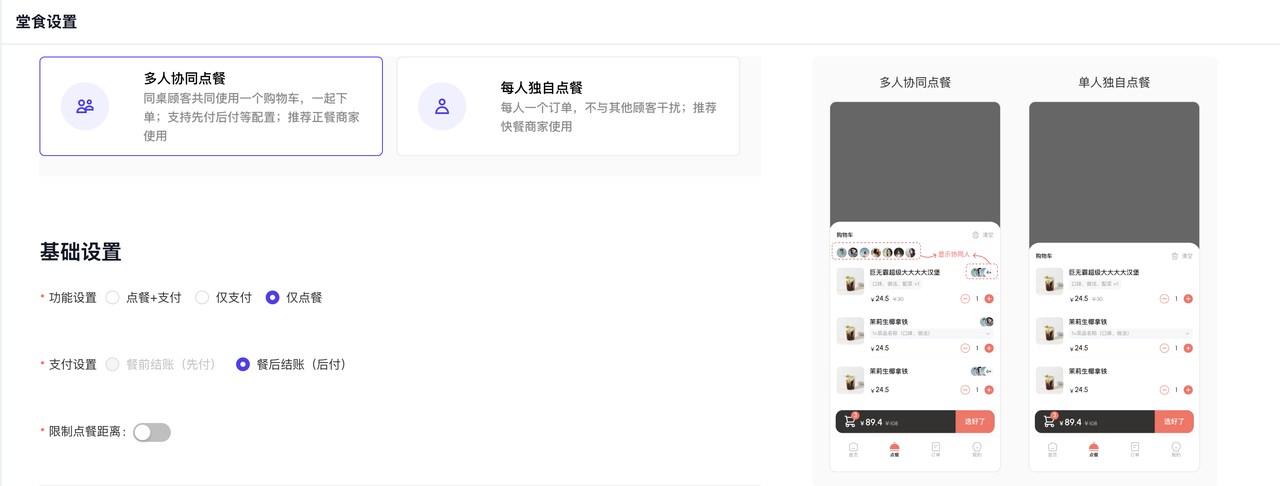Click the 功能设置 field label

pos(73,298)
